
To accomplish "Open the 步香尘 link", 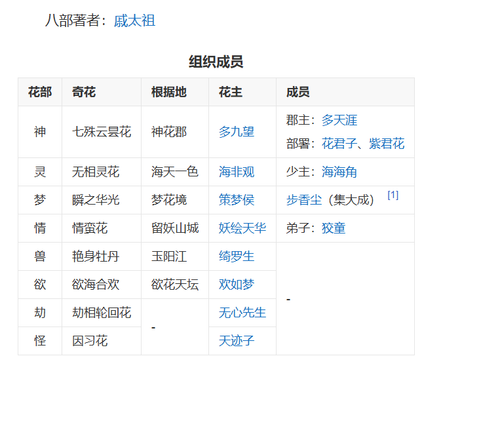I will 304,200.
